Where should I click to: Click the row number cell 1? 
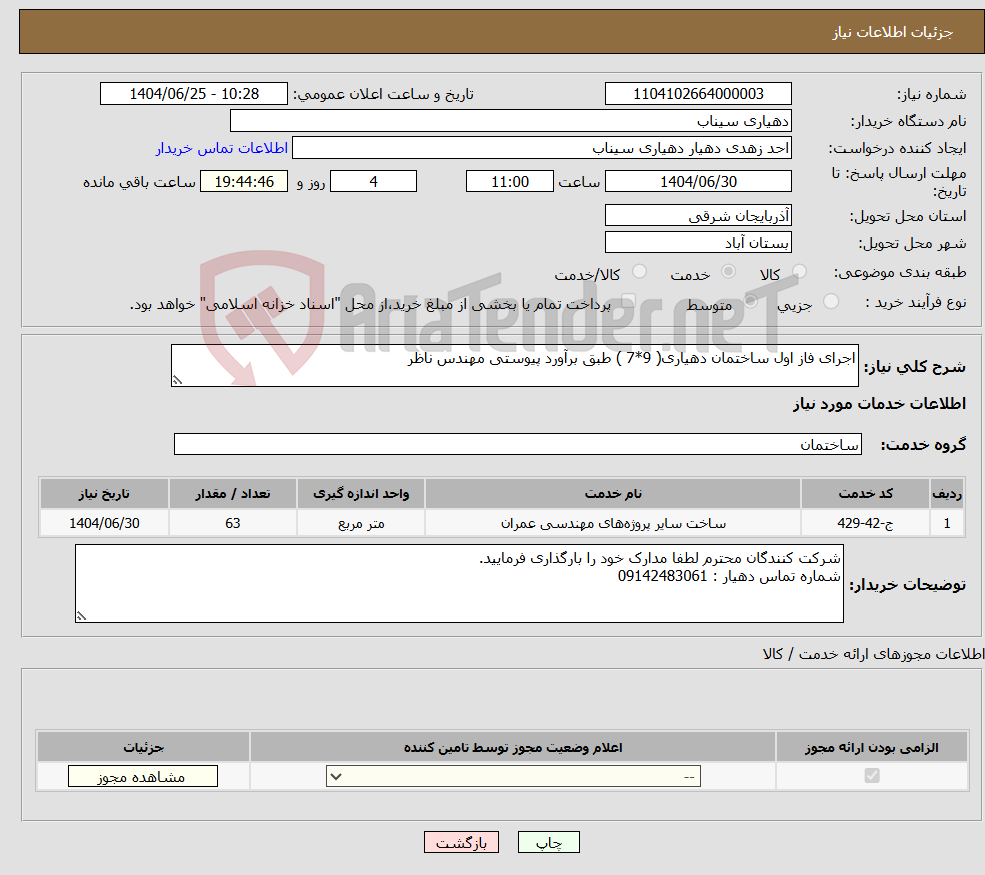(947, 523)
